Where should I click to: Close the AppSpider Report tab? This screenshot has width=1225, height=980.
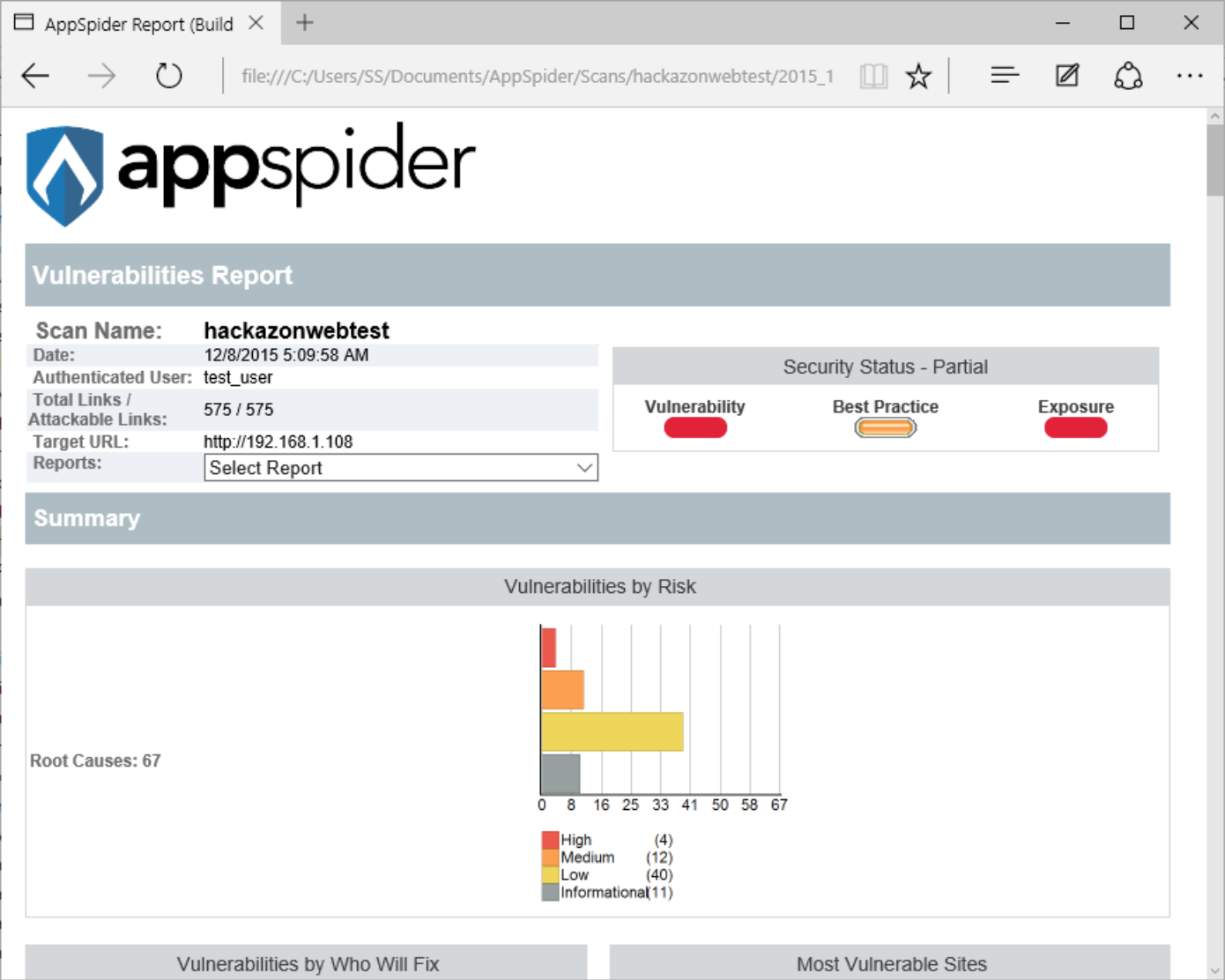click(256, 23)
